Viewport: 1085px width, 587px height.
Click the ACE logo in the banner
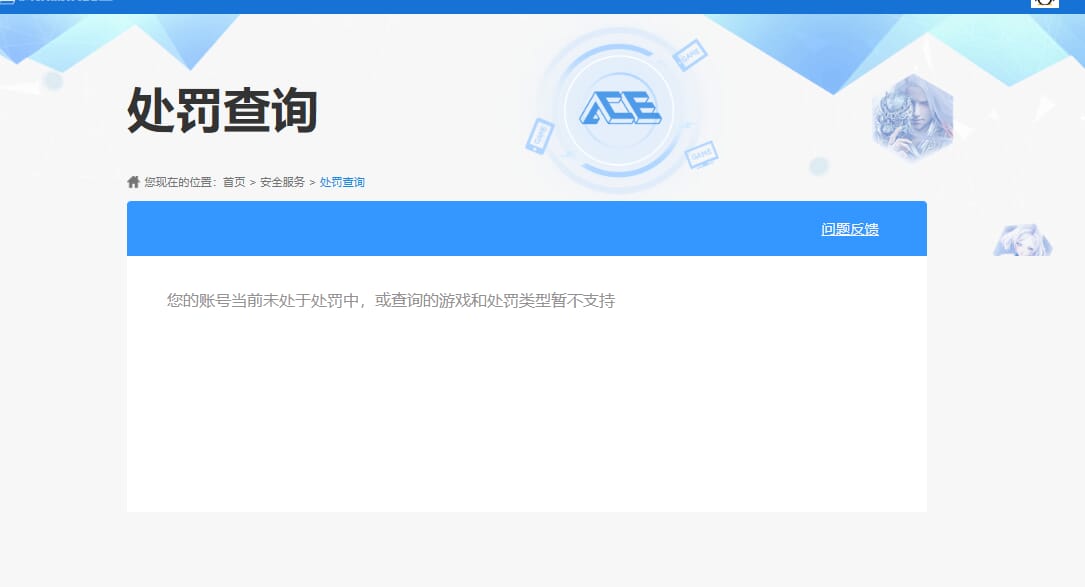620,108
